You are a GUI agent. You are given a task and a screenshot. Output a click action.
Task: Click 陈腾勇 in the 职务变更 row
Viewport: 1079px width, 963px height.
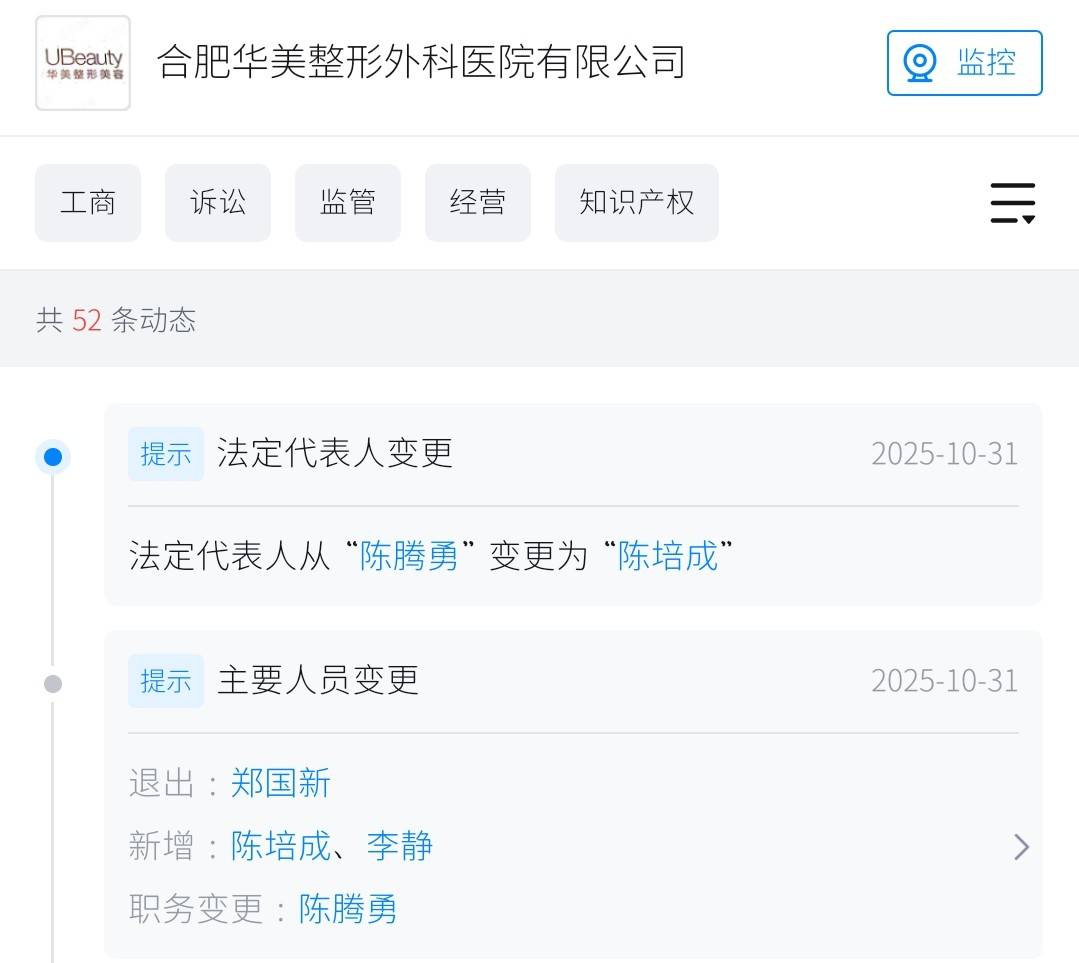click(348, 909)
